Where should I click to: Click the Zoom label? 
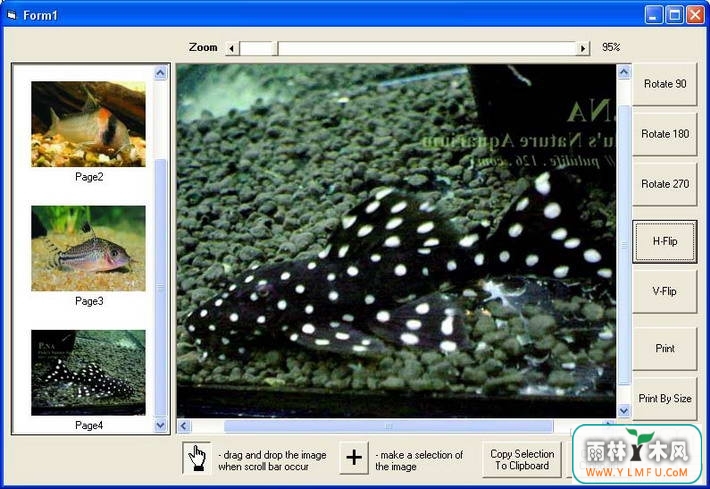pyautogui.click(x=203, y=48)
